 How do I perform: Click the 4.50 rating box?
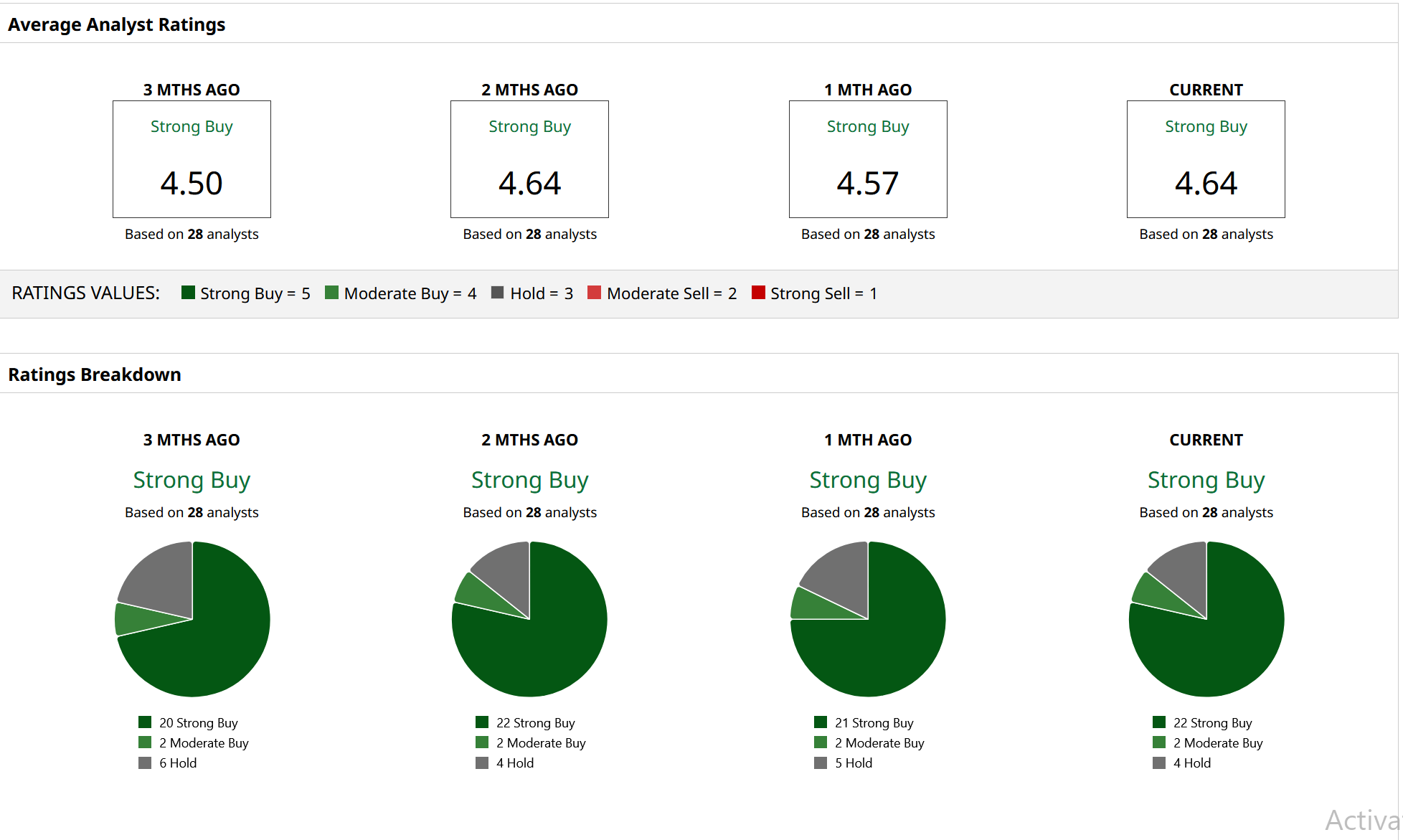click(x=192, y=159)
